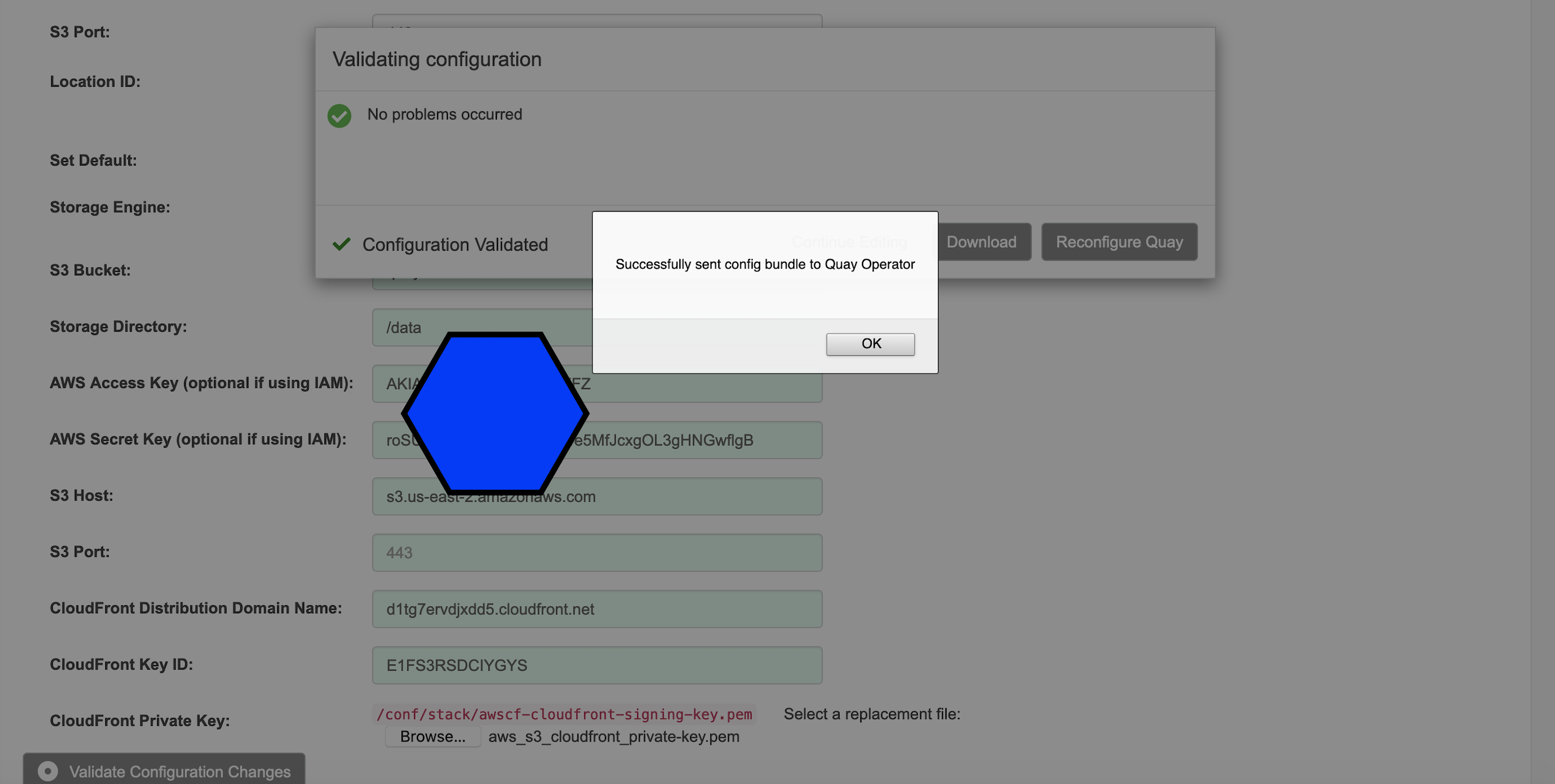Click the Continue Editing button
Viewport: 1555px width, 784px height.
point(849,242)
